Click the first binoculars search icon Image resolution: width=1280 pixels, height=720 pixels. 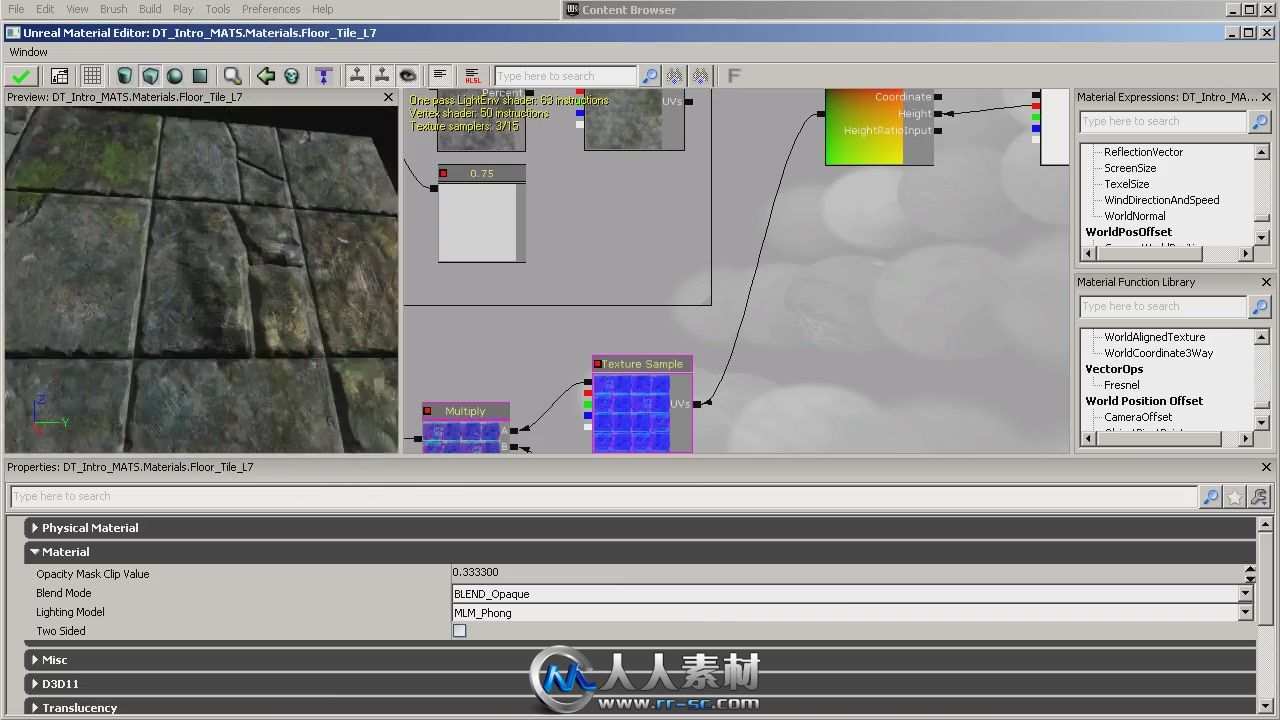pos(675,76)
